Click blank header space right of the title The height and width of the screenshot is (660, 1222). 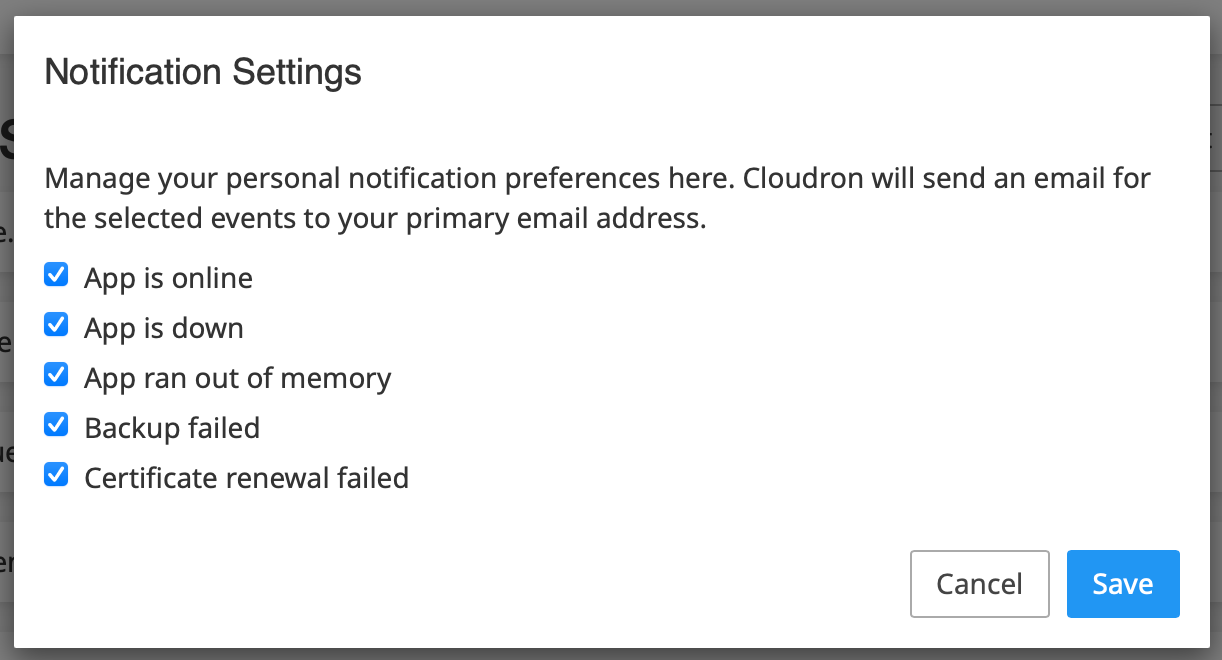pyautogui.click(x=800, y=72)
